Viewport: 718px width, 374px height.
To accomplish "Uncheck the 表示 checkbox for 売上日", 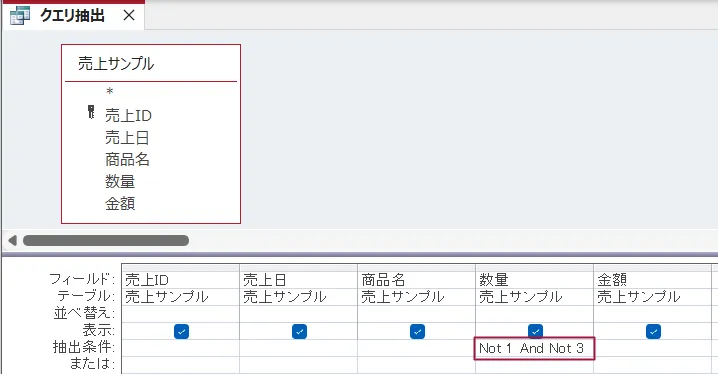I will (x=299, y=331).
